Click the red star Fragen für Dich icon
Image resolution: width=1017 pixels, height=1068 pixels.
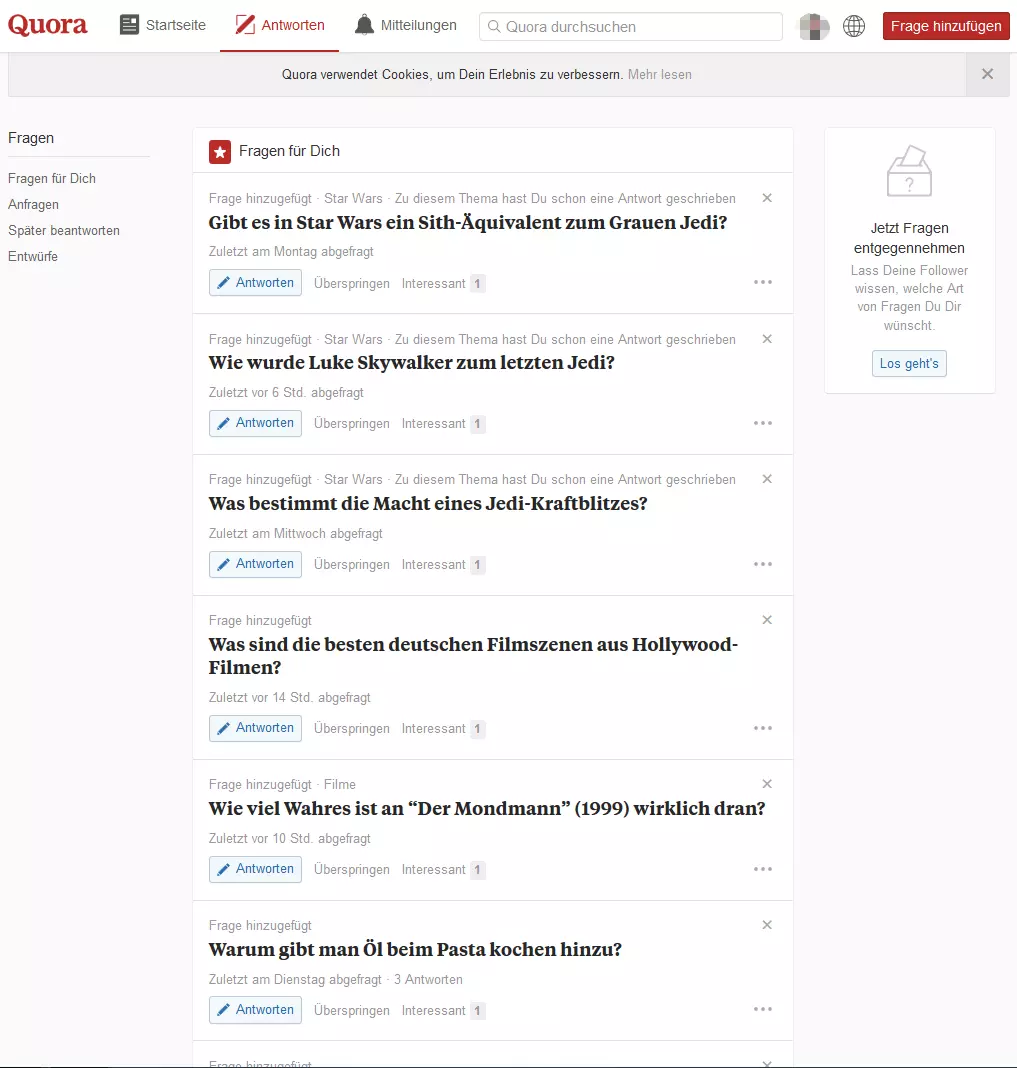point(220,152)
